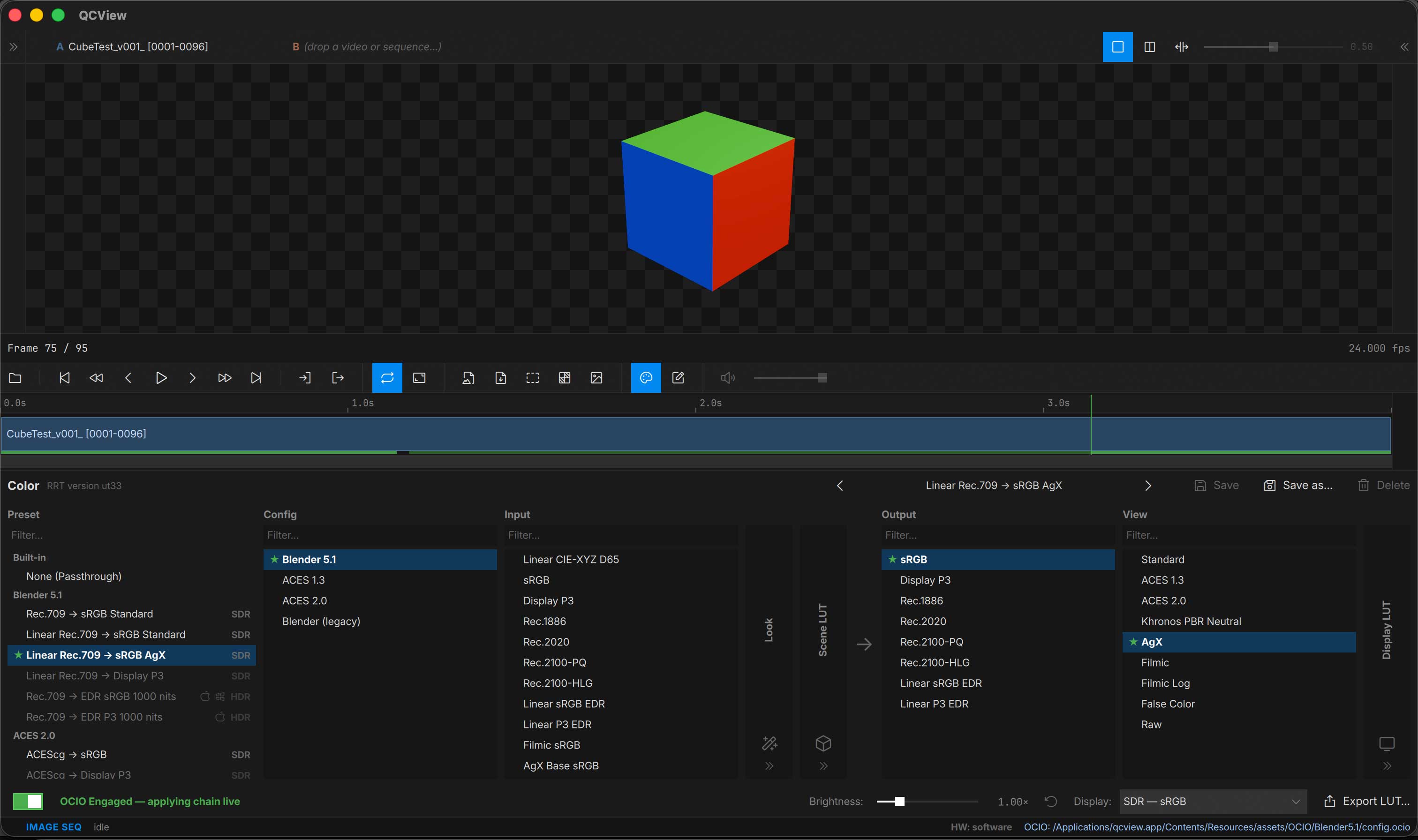Click the Look magic wand icon
The image size is (1418, 840).
769,743
